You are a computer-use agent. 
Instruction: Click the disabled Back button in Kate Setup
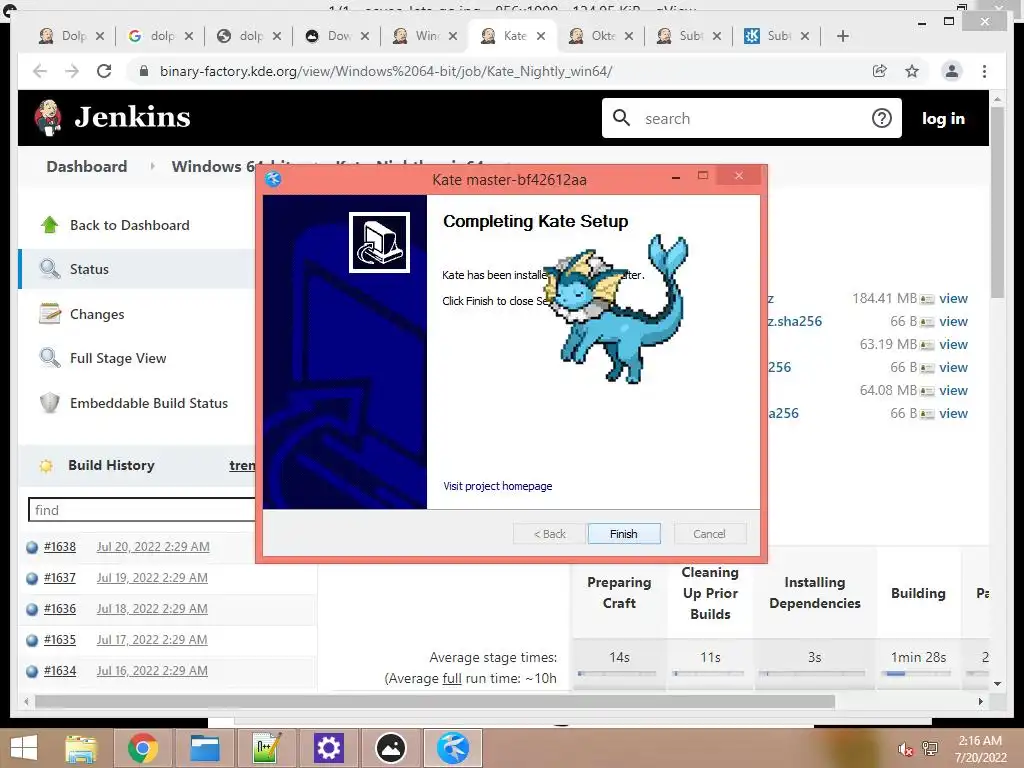(x=549, y=534)
